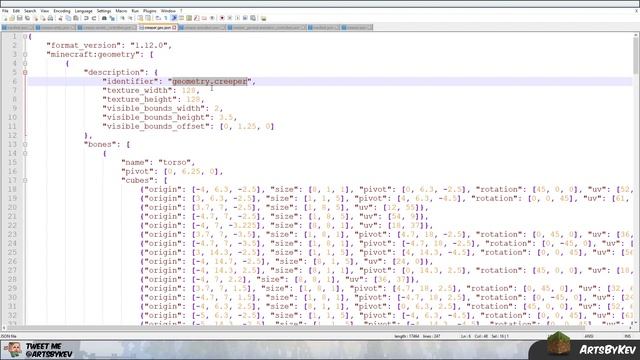Collapse the fold marker on line 14
The width and height of the screenshot is (640, 360).
(25, 153)
